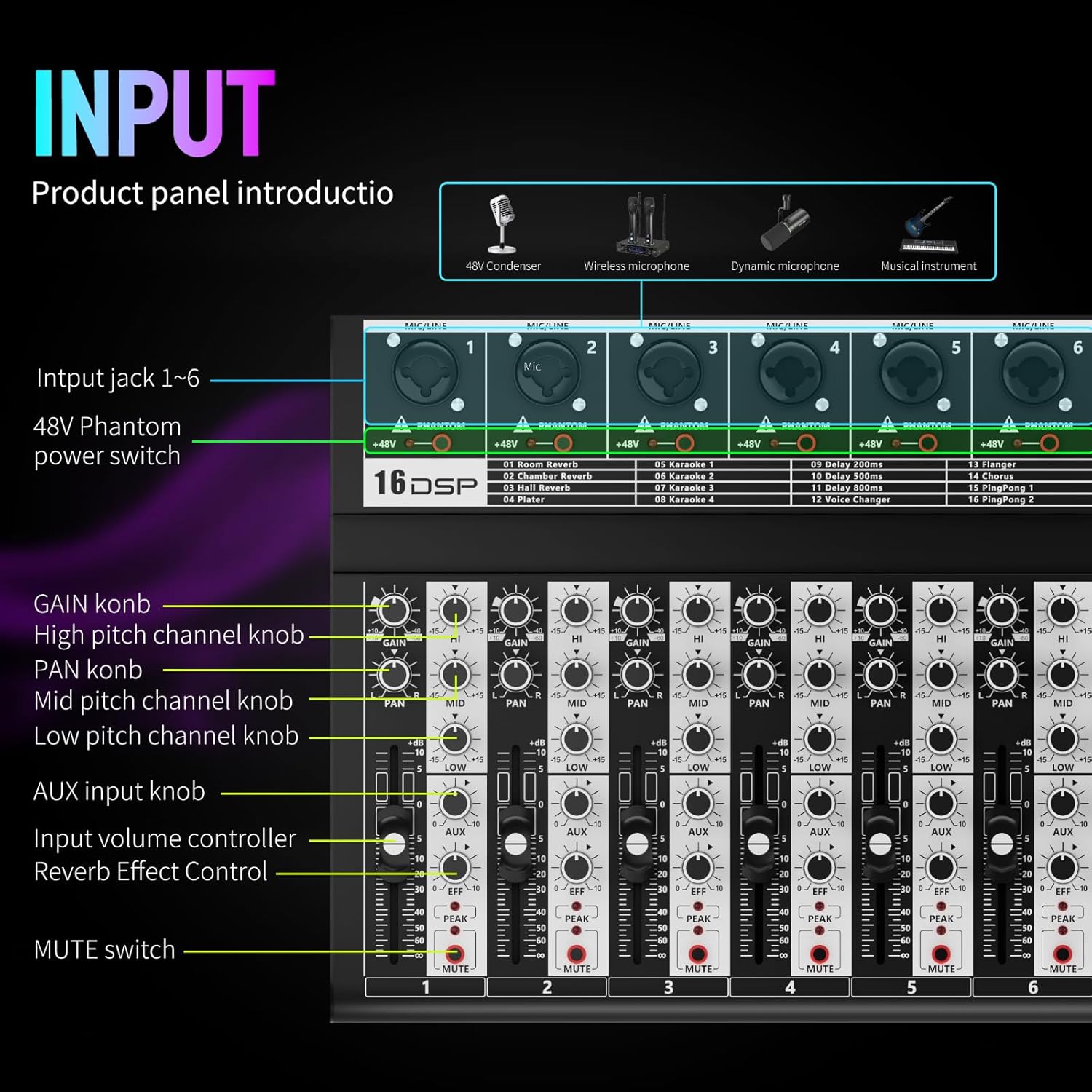Viewport: 1092px width, 1092px height.
Task: Click the channel 1 volume fader handle
Action: click(x=394, y=844)
